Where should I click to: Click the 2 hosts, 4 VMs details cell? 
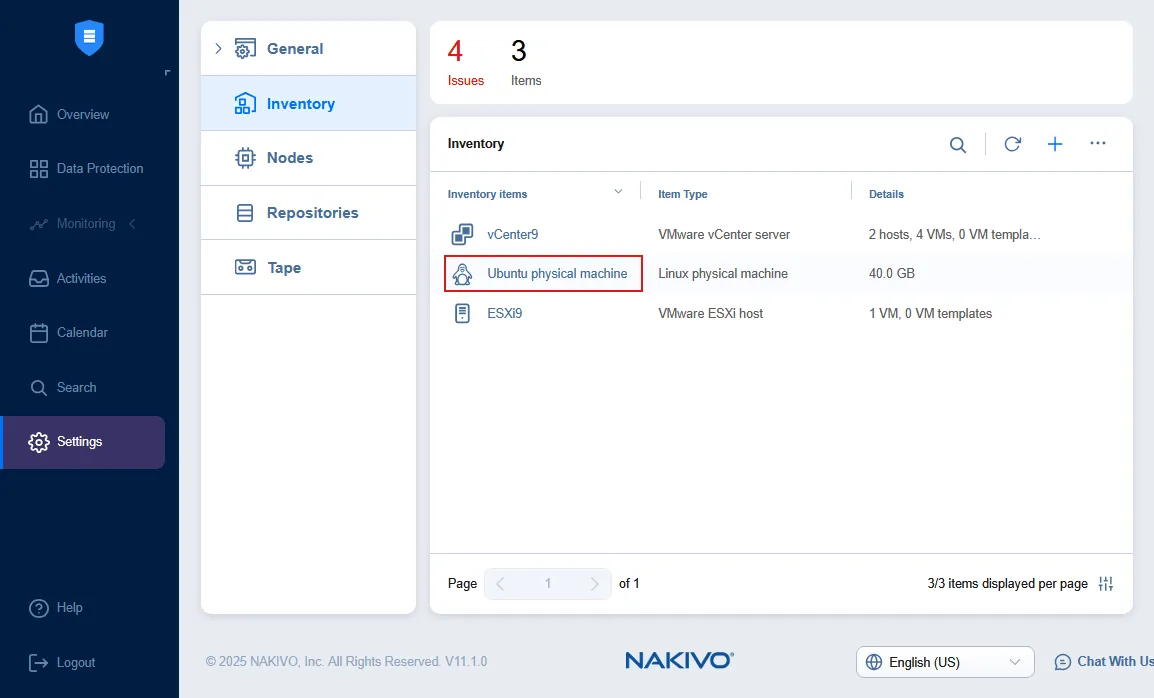tap(955, 235)
